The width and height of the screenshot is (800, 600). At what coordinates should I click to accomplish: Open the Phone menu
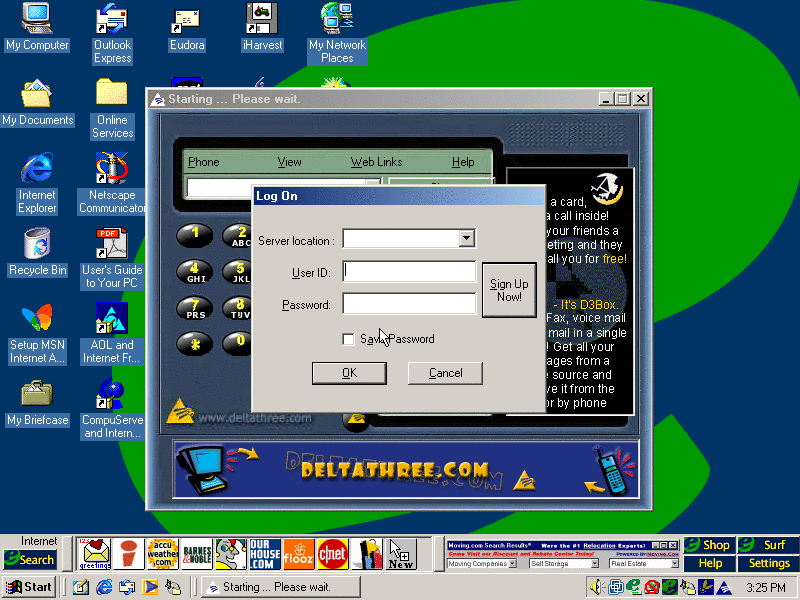click(203, 162)
